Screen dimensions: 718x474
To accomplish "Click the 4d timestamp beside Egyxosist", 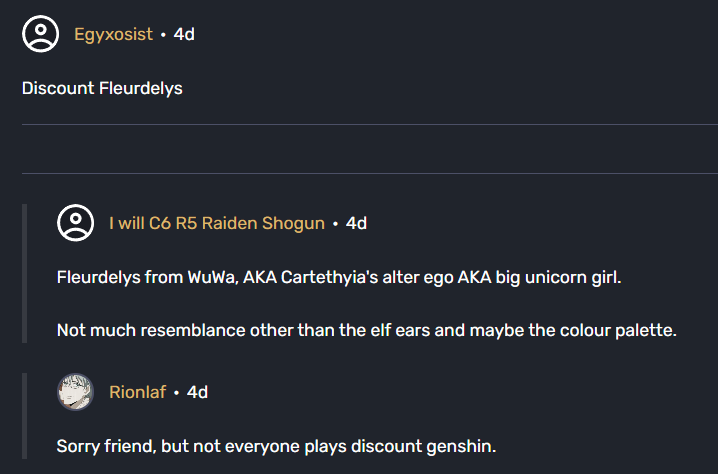I will 184,34.
